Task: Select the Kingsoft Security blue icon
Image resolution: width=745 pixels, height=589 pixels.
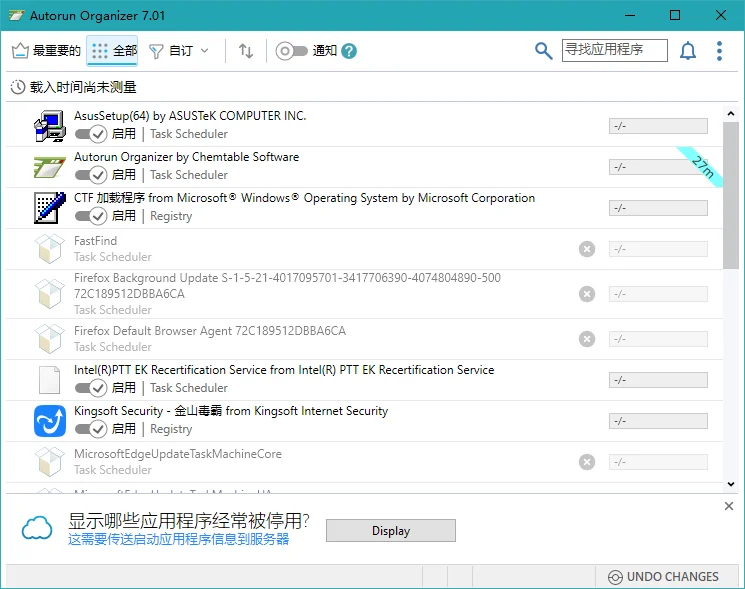Action: (50, 421)
